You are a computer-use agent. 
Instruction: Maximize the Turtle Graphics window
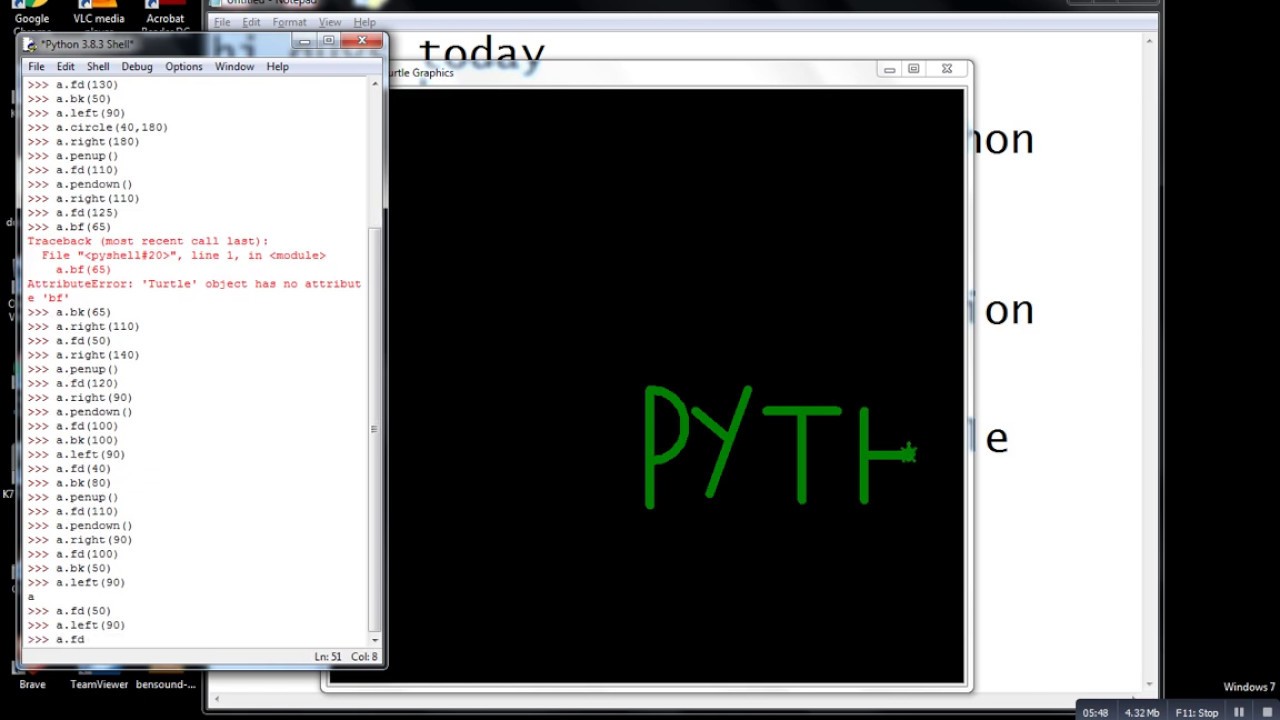click(x=914, y=69)
